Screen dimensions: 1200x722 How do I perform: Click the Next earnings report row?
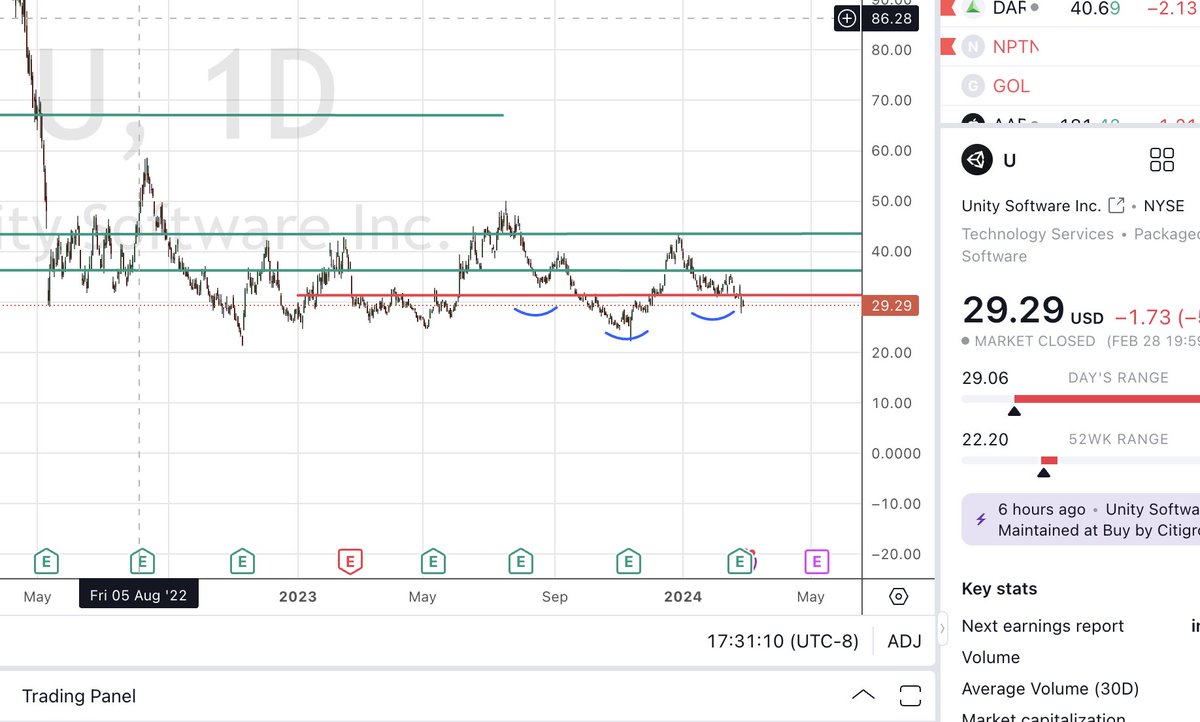click(1080, 626)
